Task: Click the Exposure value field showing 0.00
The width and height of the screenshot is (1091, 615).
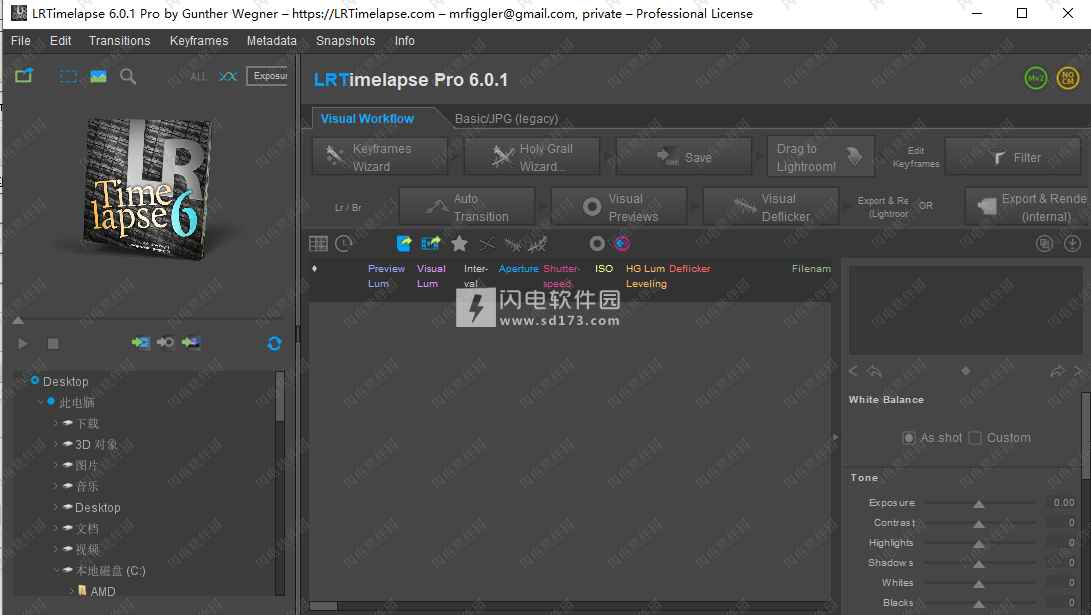Action: point(1062,502)
